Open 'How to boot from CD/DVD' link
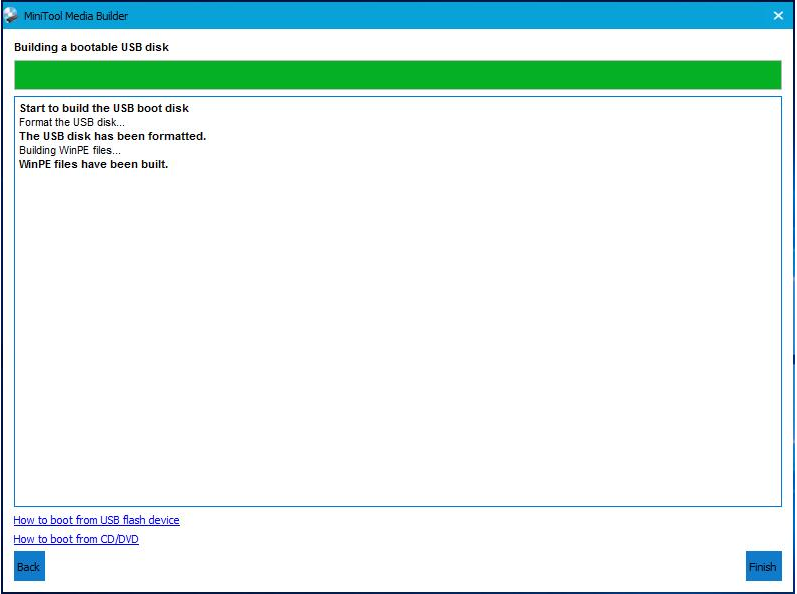 click(x=76, y=539)
